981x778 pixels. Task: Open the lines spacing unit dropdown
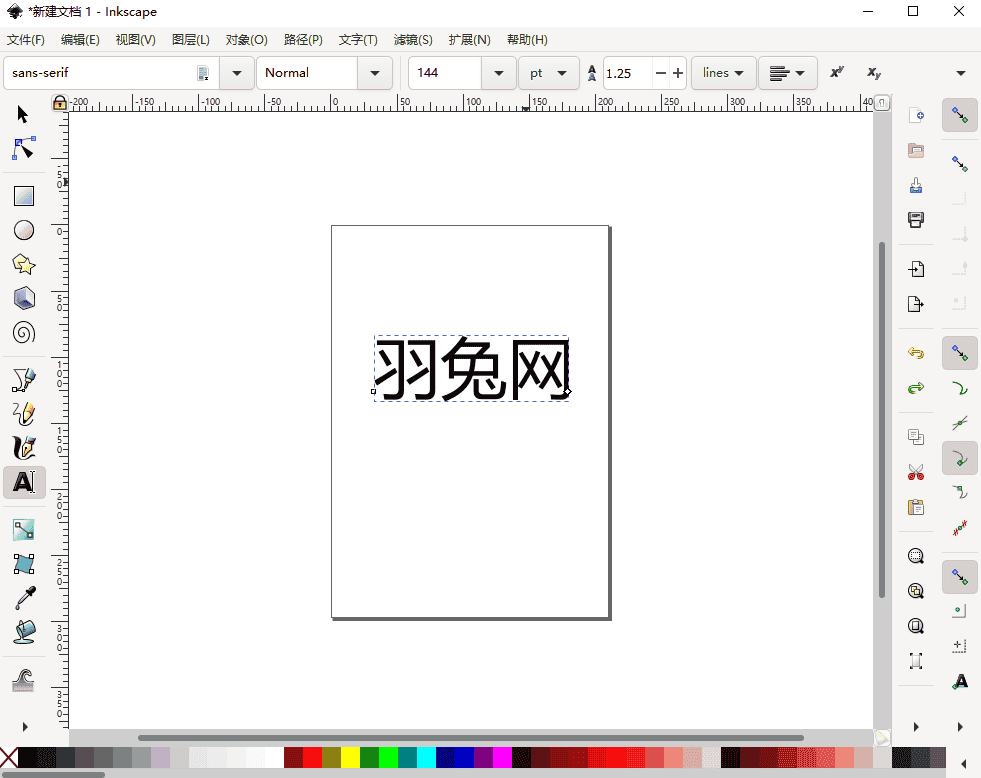click(724, 73)
